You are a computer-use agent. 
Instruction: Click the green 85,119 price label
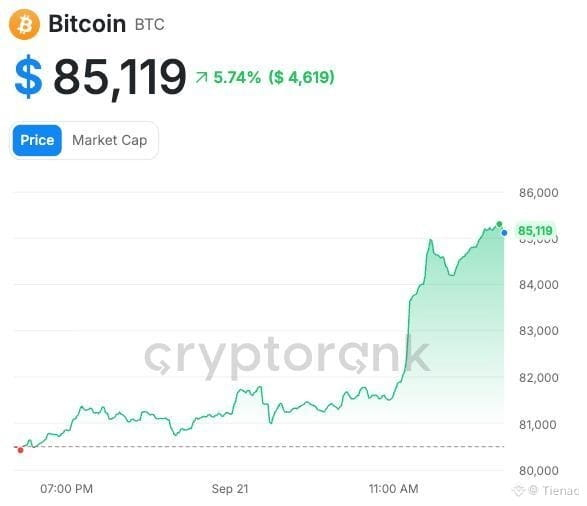click(x=535, y=231)
